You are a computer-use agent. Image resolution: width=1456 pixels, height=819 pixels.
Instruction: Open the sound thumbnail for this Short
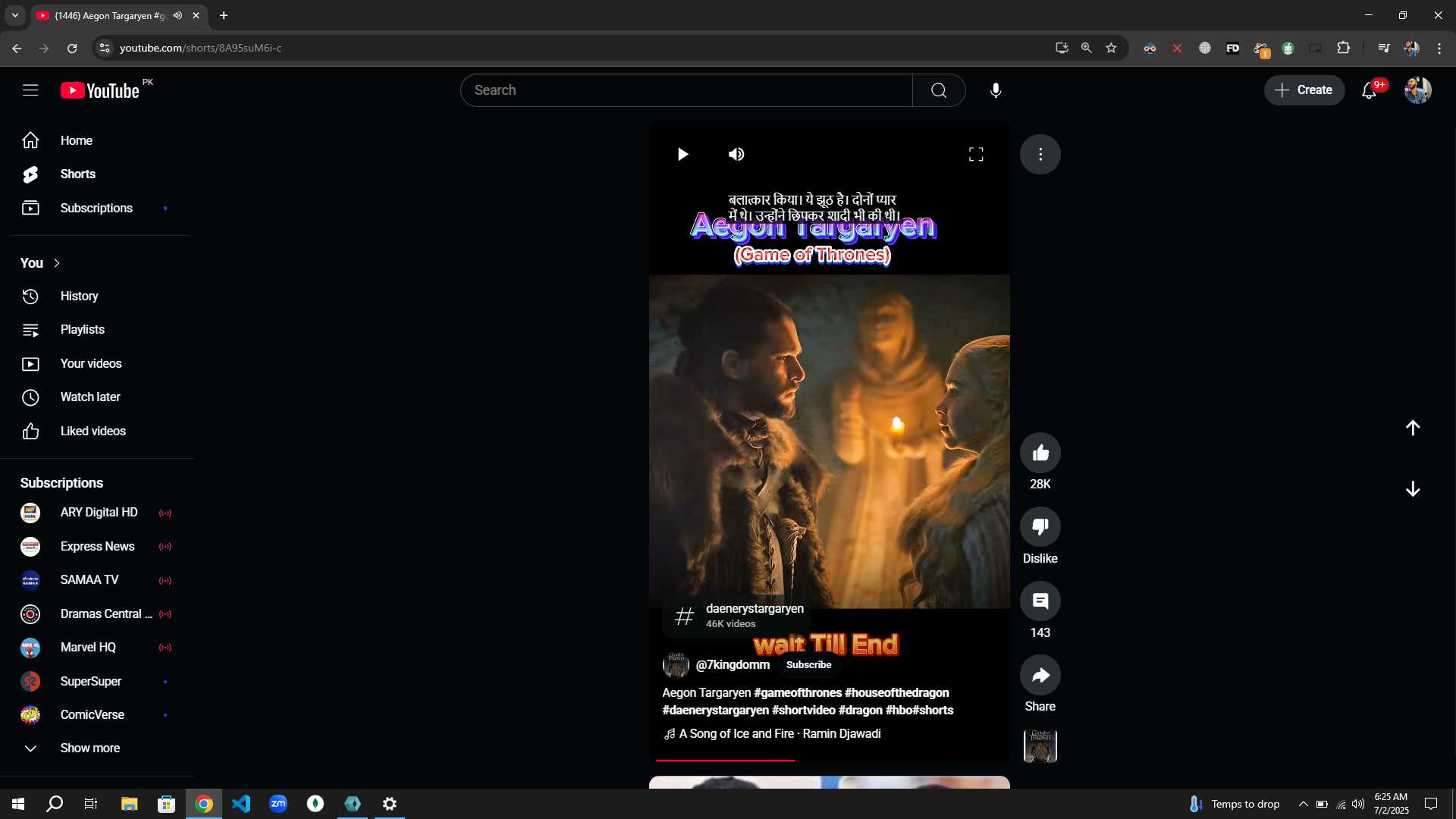pos(1040,746)
